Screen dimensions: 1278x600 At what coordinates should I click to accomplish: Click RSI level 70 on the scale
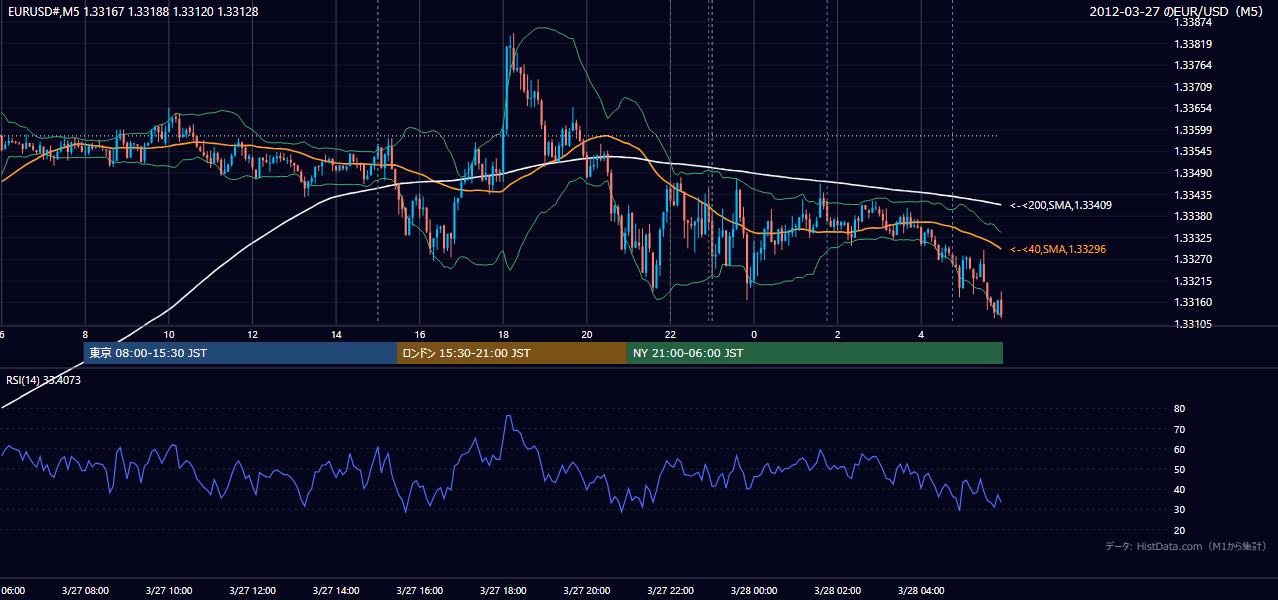[x=1179, y=429]
